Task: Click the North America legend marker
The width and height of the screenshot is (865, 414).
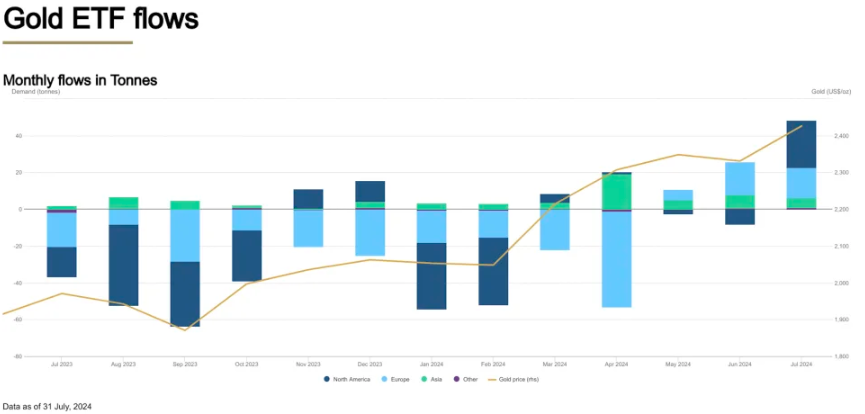Action: point(327,379)
